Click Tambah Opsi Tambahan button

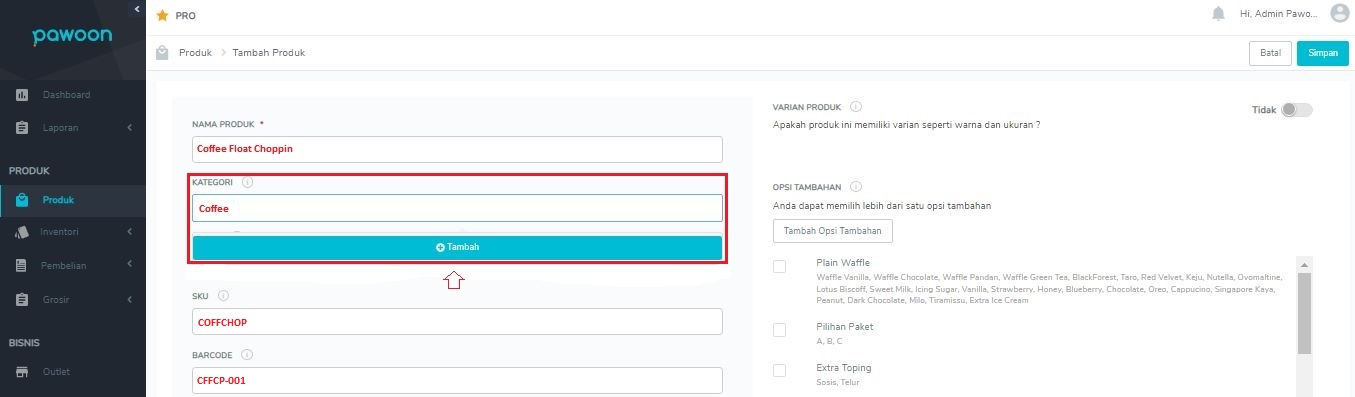click(833, 230)
